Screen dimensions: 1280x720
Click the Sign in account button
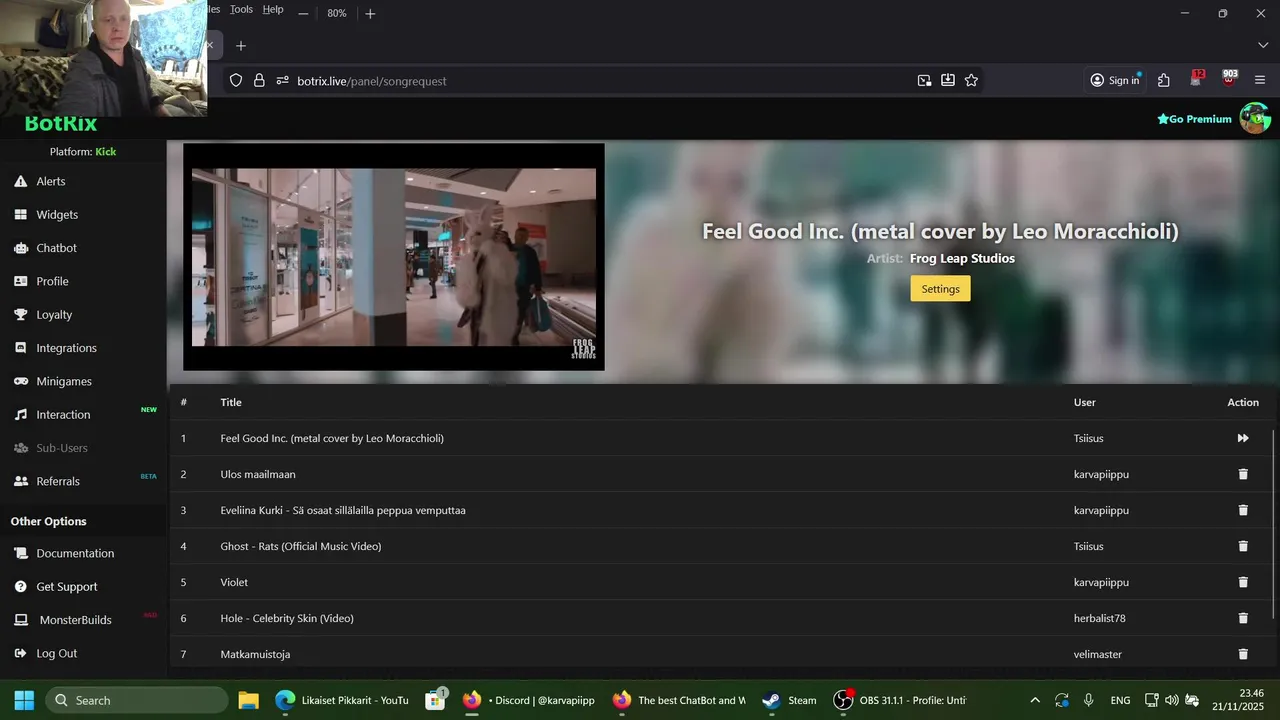pyautogui.click(x=1114, y=81)
